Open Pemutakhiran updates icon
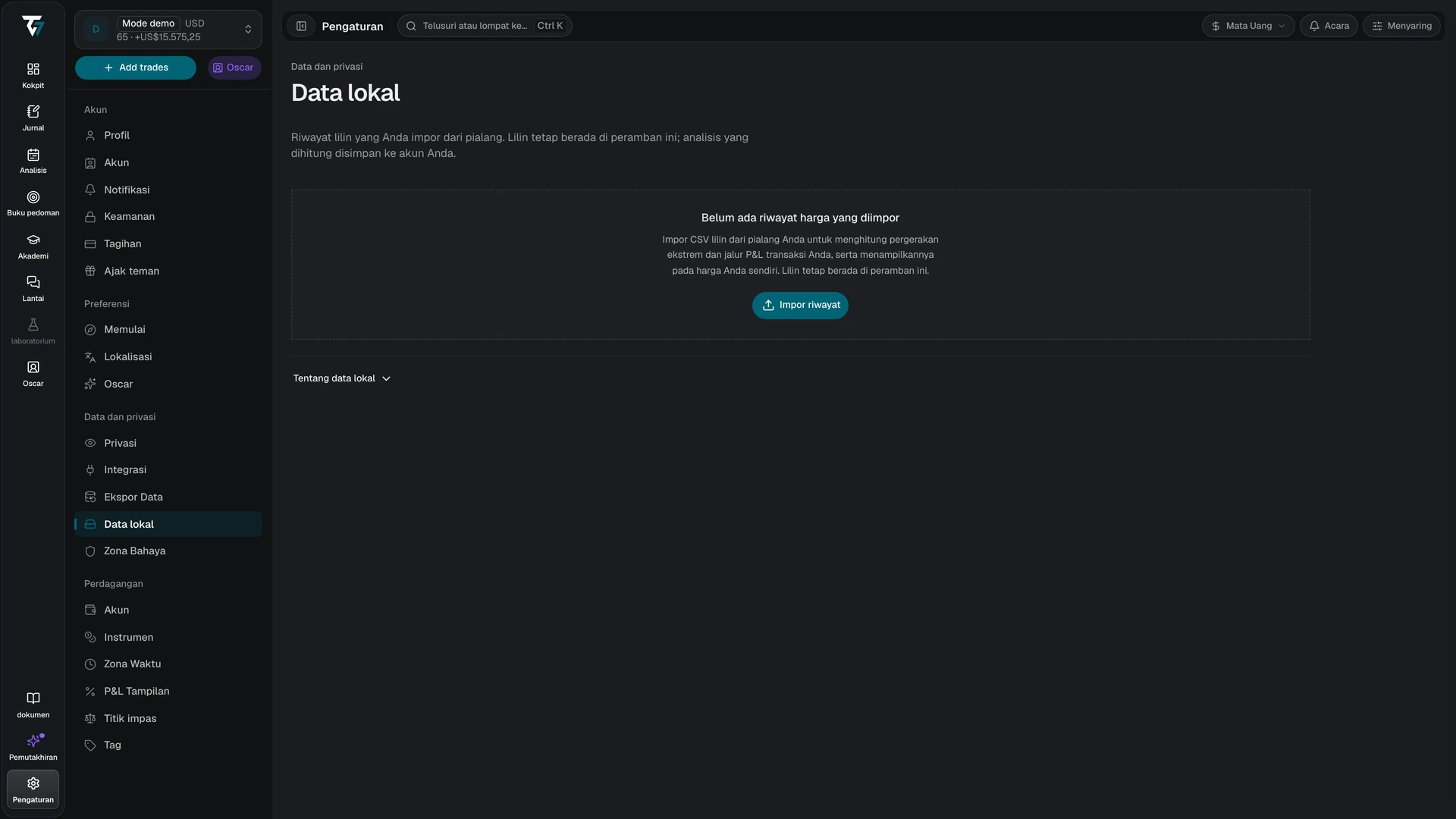 [x=33, y=748]
